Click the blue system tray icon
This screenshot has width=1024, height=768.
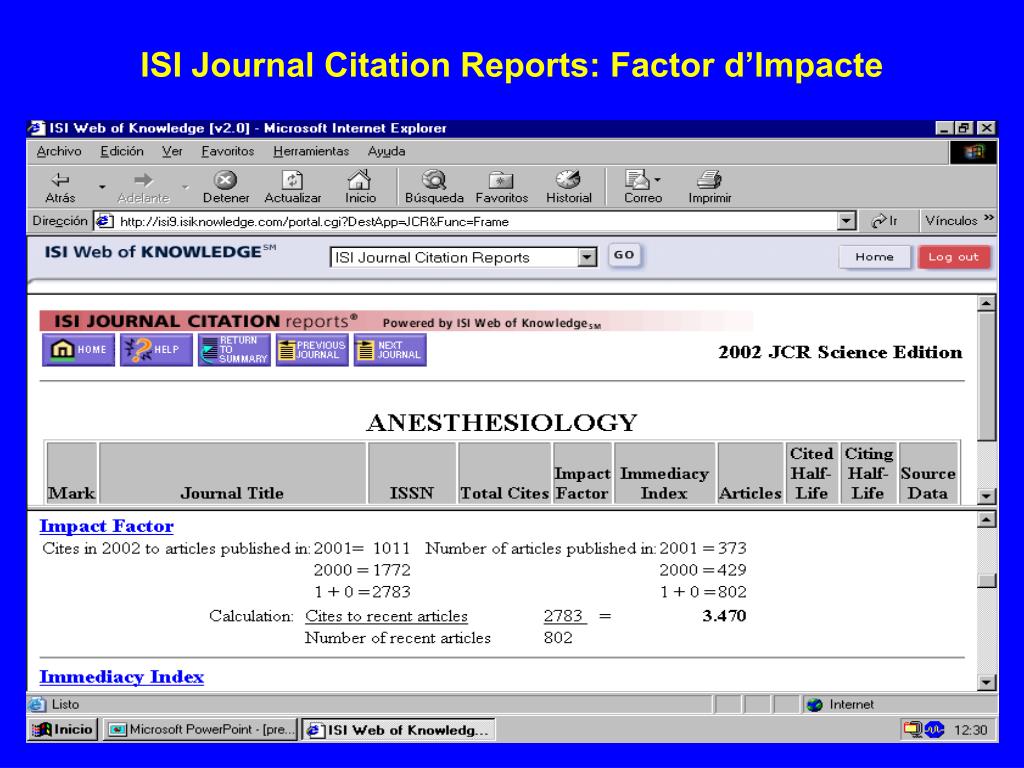(934, 729)
